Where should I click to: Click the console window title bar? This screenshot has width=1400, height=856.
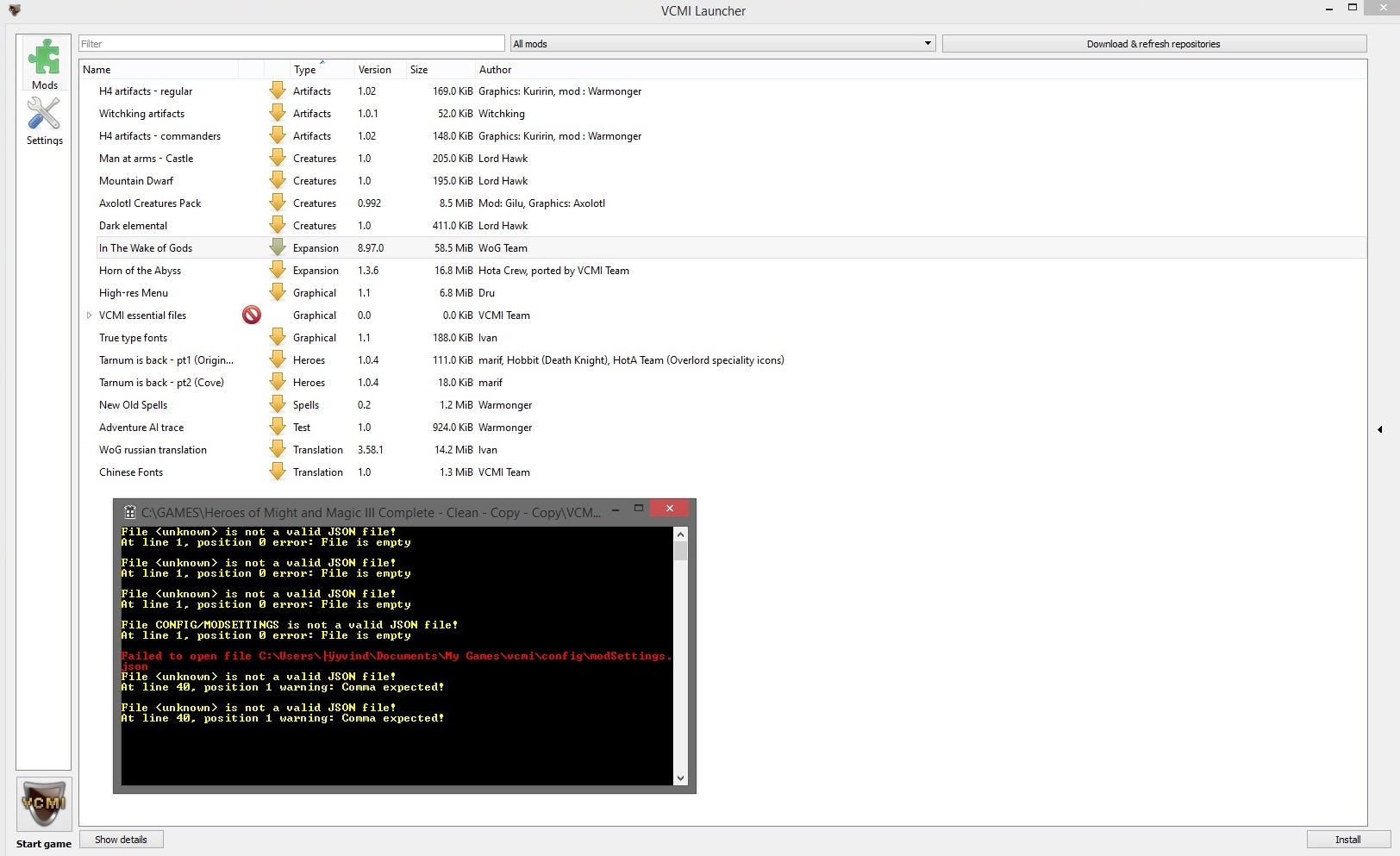(x=371, y=512)
